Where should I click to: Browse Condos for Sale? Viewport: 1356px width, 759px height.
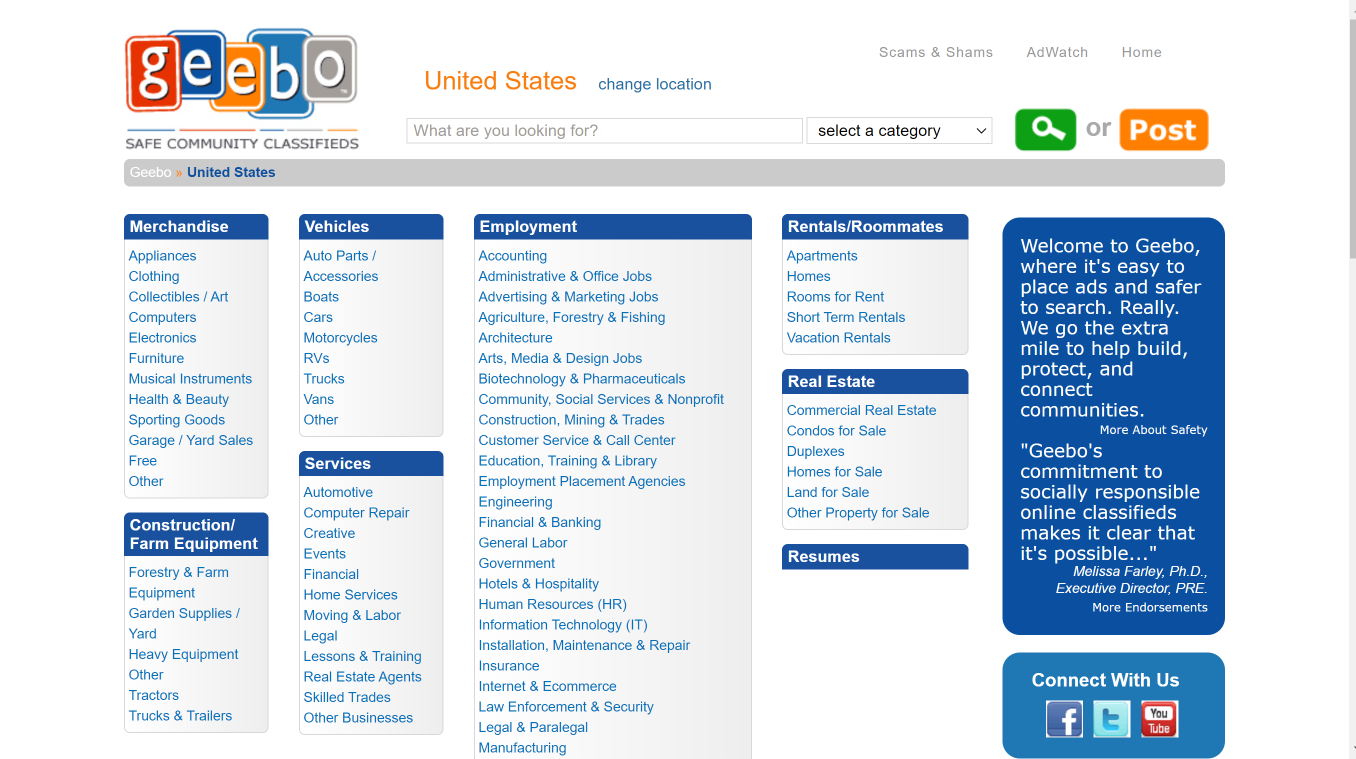(836, 431)
